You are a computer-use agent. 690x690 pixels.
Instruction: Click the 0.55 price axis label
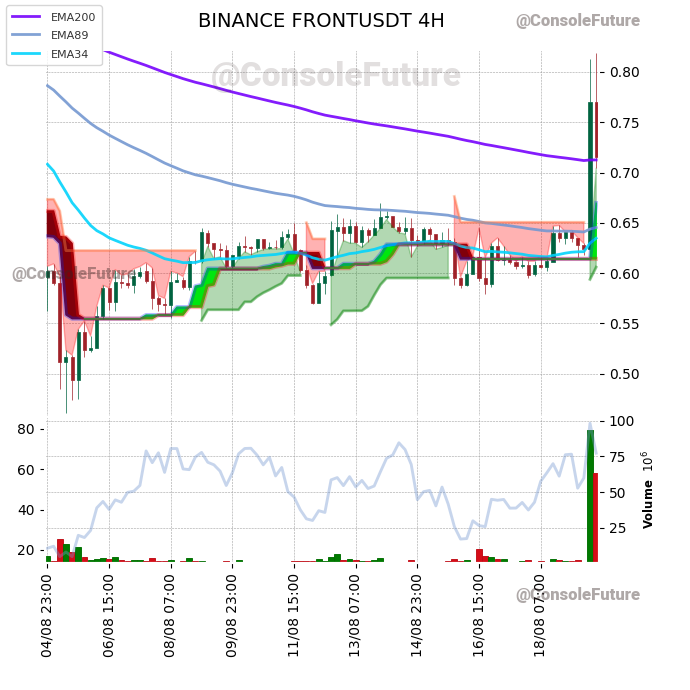pos(624,324)
